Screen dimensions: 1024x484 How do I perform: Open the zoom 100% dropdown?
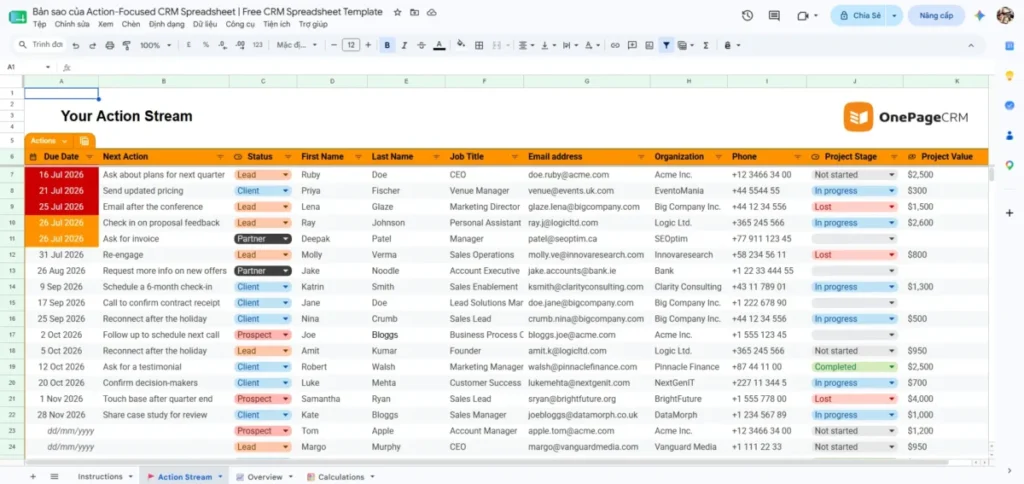(x=155, y=45)
